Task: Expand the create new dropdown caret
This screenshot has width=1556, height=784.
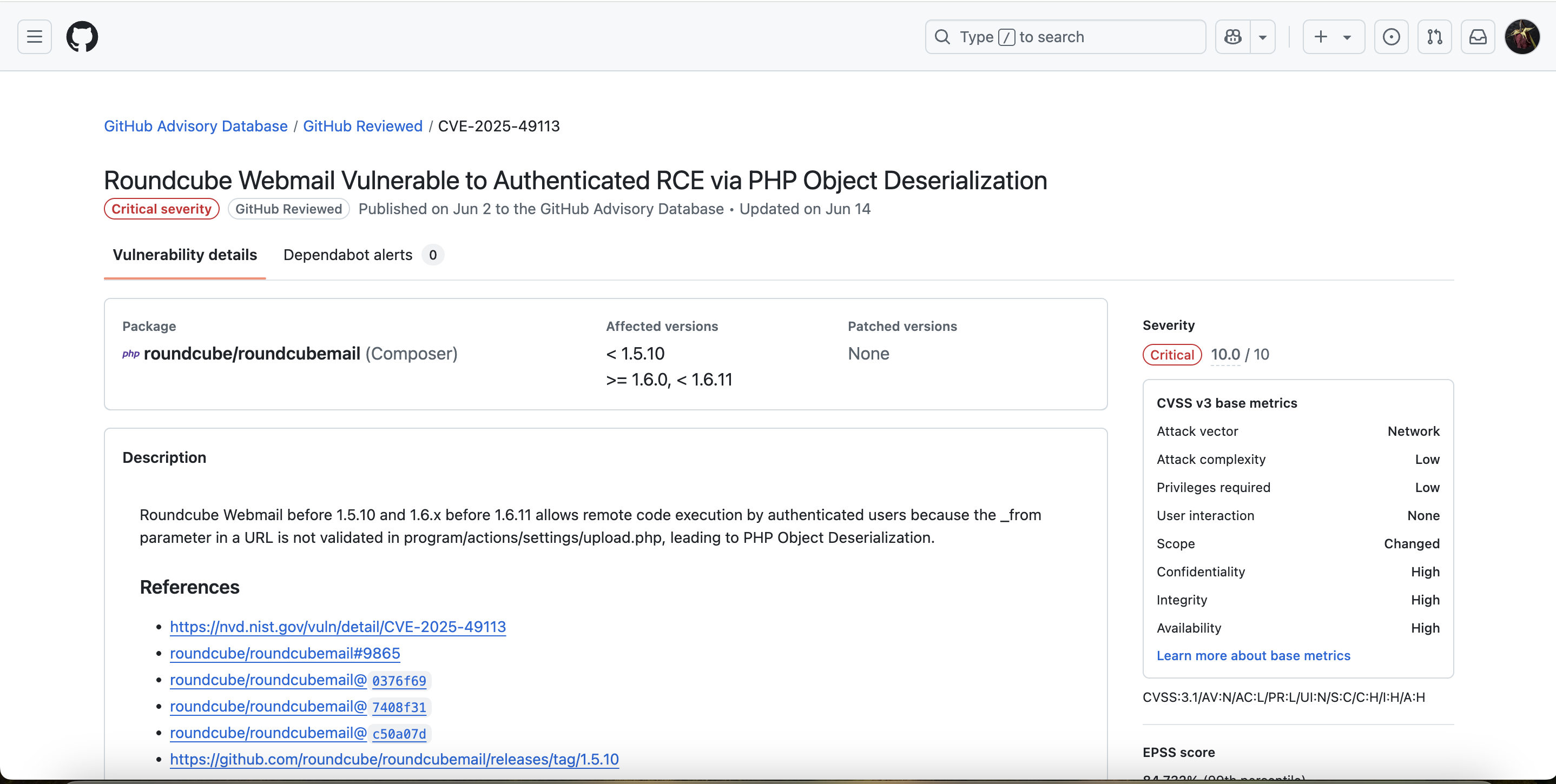Action: click(x=1347, y=37)
